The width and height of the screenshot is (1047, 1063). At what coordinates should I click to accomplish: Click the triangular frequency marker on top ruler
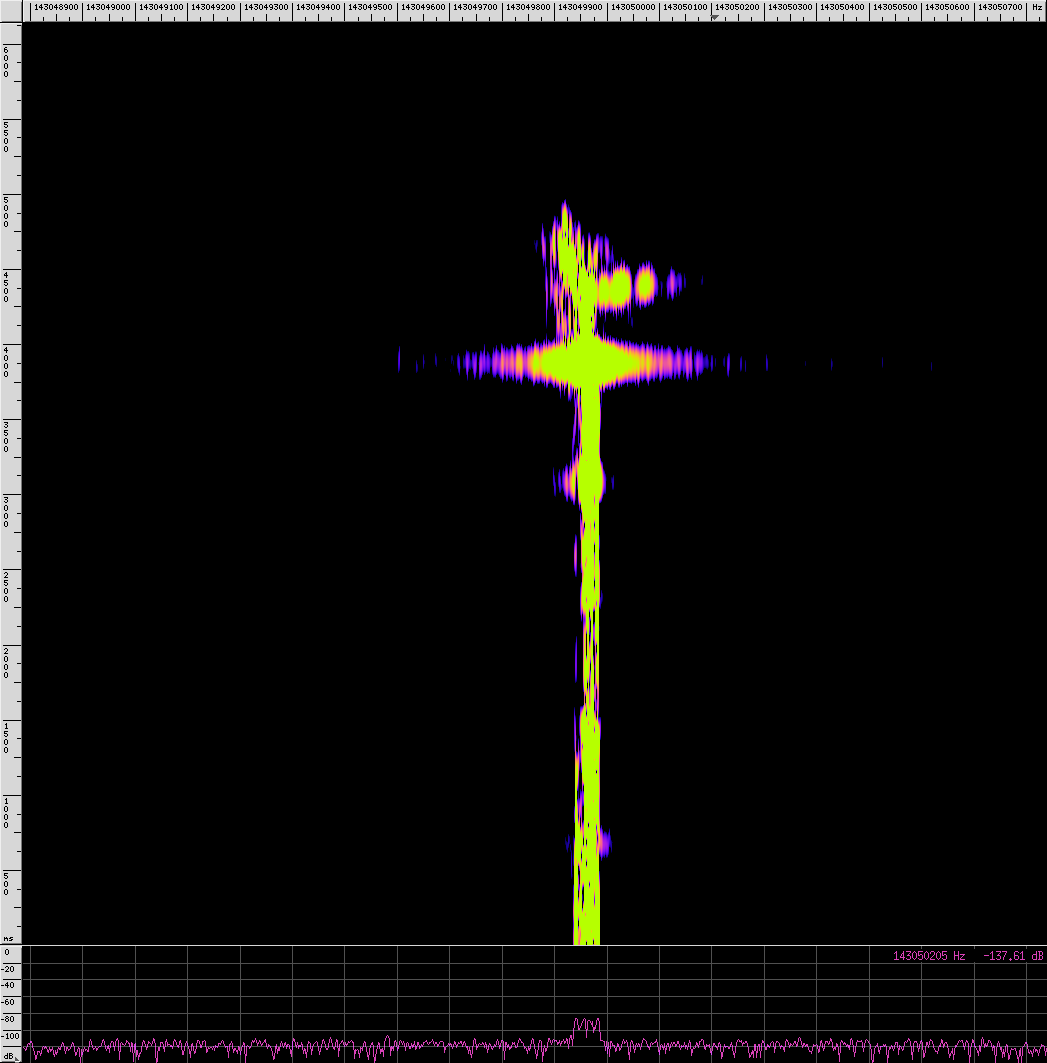tap(714, 18)
